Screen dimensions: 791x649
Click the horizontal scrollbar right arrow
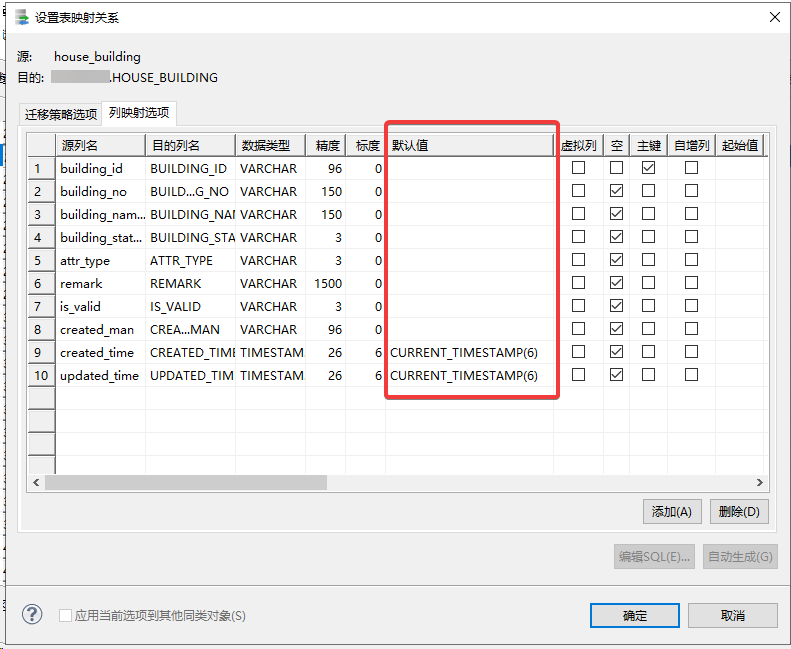click(x=759, y=482)
